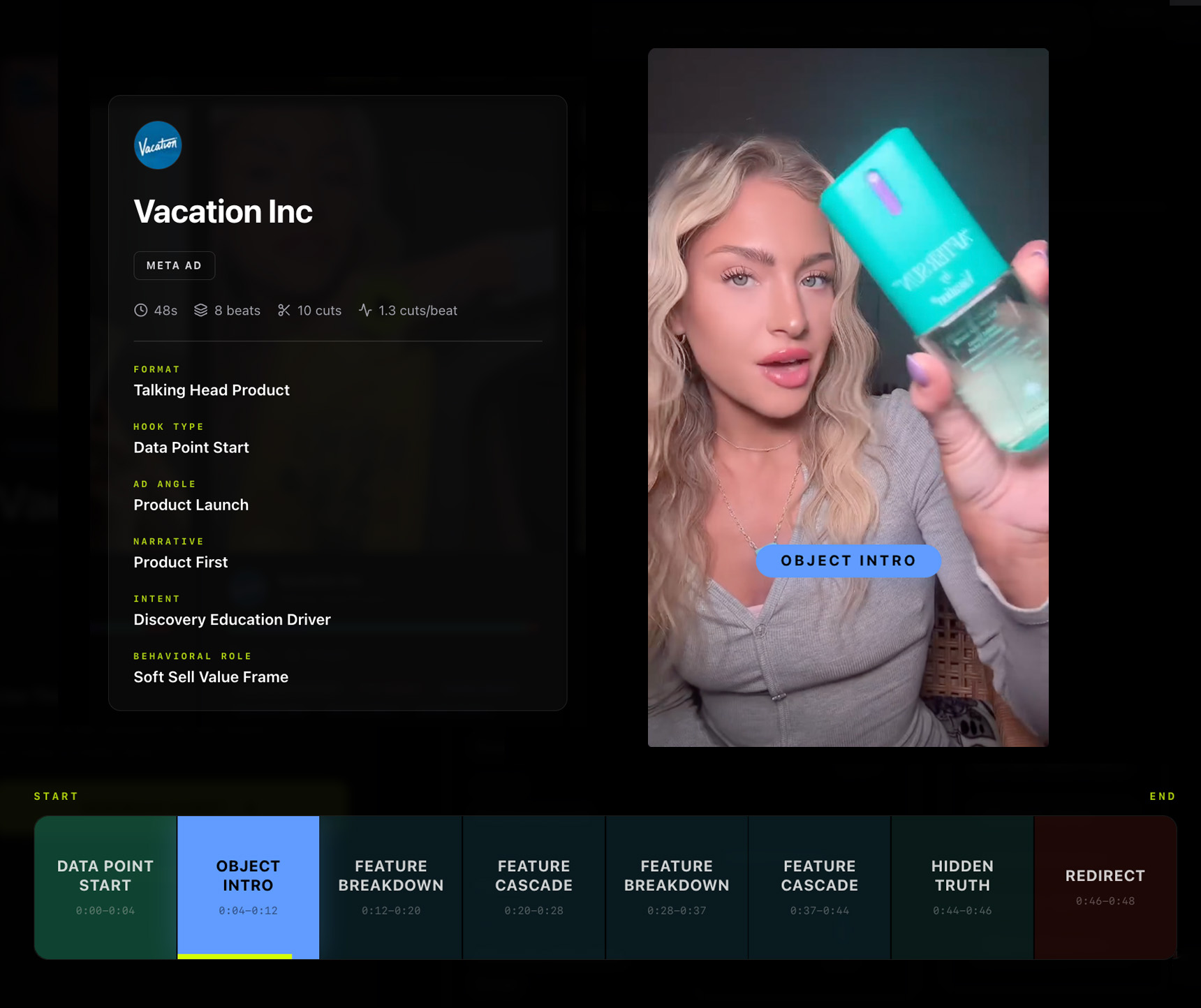The width and height of the screenshot is (1201, 1008).
Task: Click the waveform icon beside 1.3 cuts/beat
Action: point(365,311)
